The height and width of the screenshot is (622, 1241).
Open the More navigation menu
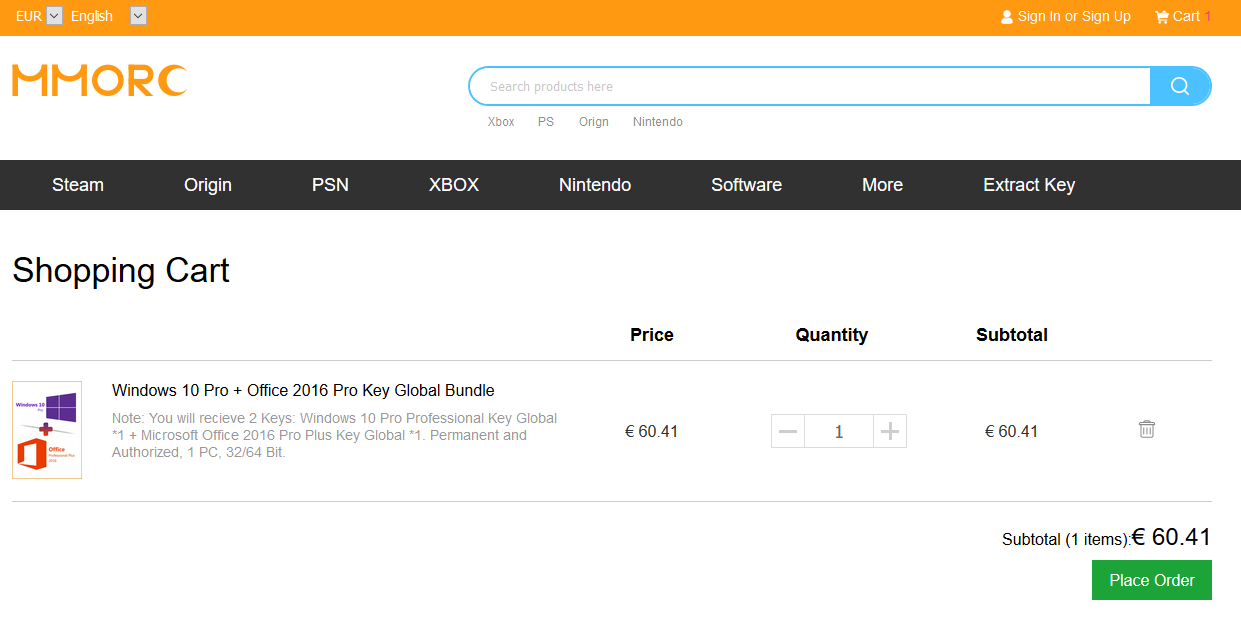[882, 185]
